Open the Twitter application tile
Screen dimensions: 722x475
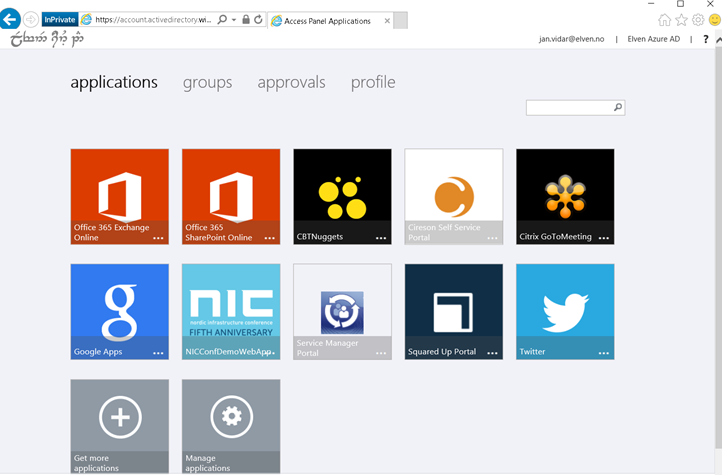point(565,312)
